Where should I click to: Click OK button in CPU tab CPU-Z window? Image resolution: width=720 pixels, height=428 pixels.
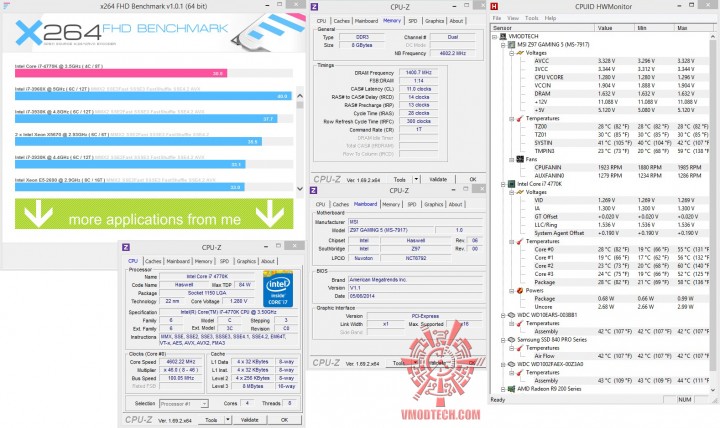(x=285, y=420)
